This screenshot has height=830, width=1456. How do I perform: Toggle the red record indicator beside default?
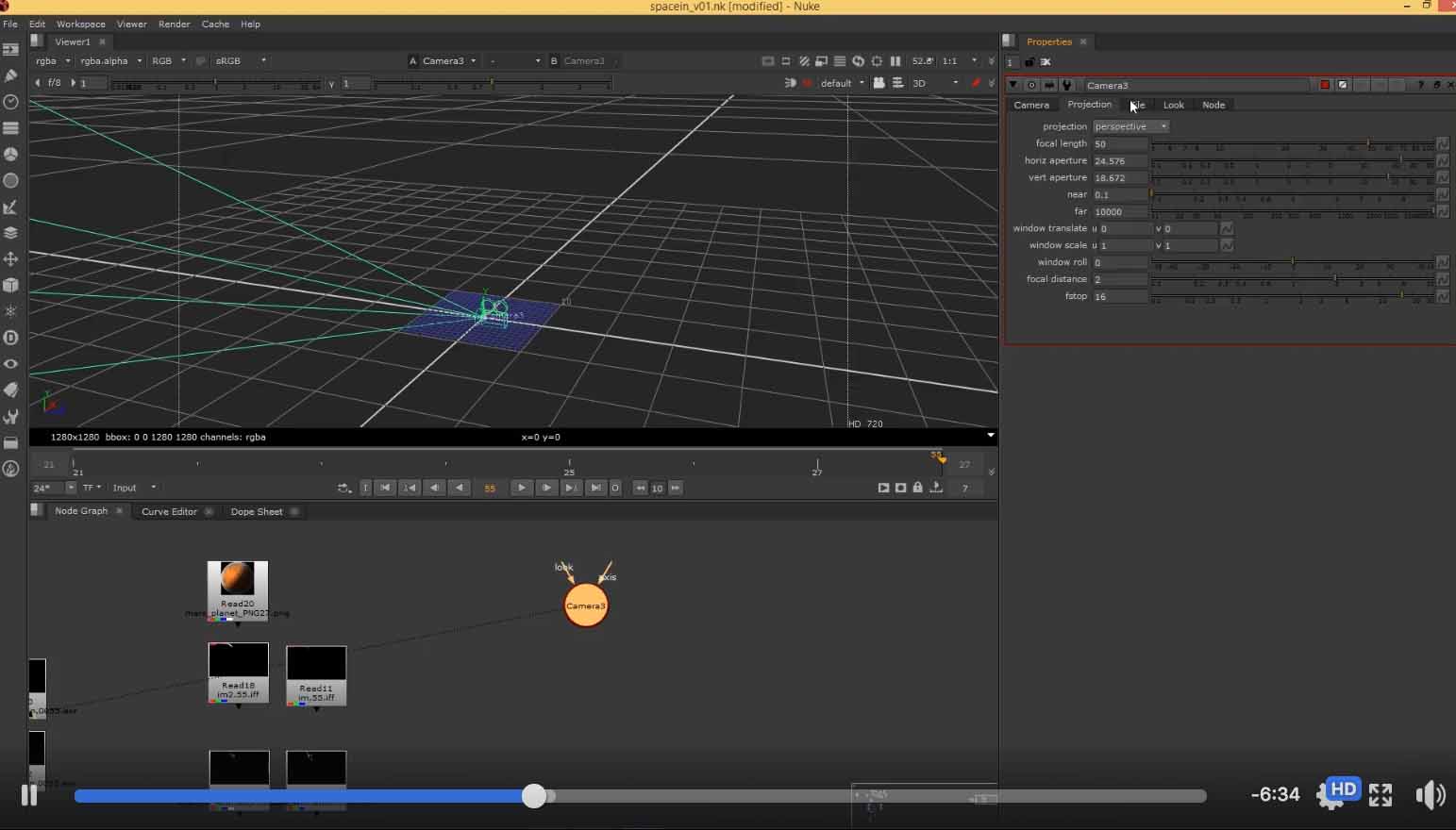click(807, 83)
